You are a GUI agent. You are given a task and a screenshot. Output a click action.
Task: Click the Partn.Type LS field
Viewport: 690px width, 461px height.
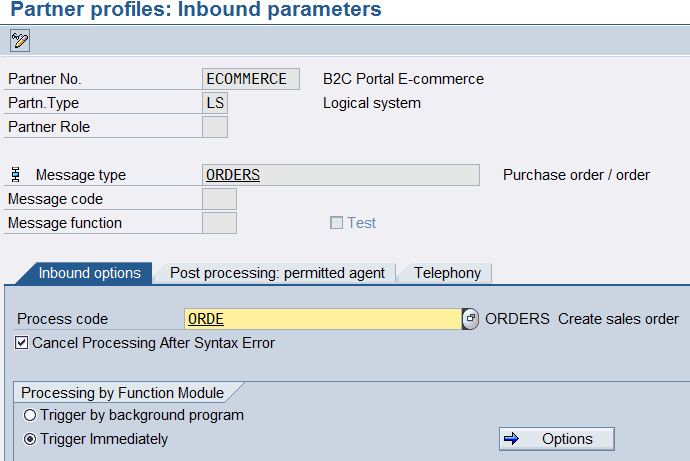[x=215, y=103]
